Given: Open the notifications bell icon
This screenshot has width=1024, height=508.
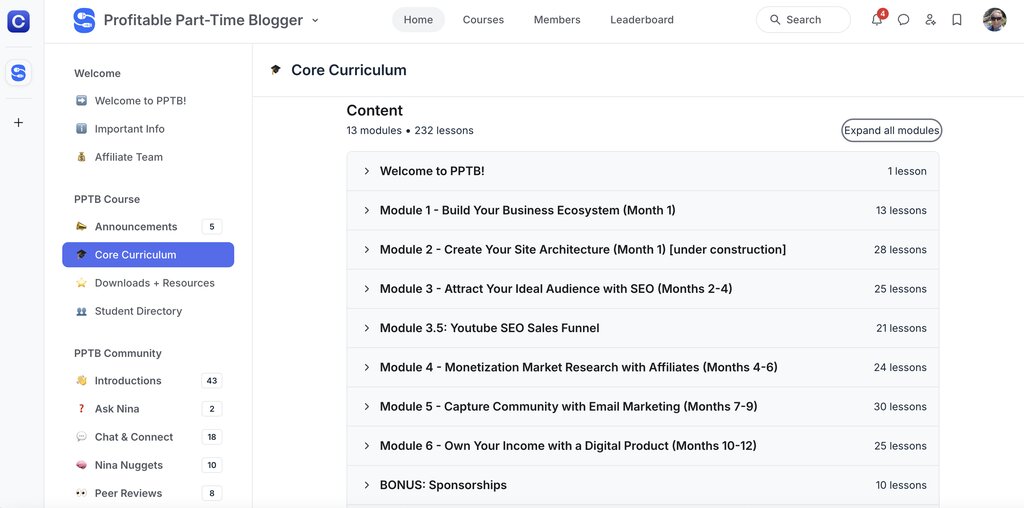Looking at the screenshot, I should [x=877, y=20].
